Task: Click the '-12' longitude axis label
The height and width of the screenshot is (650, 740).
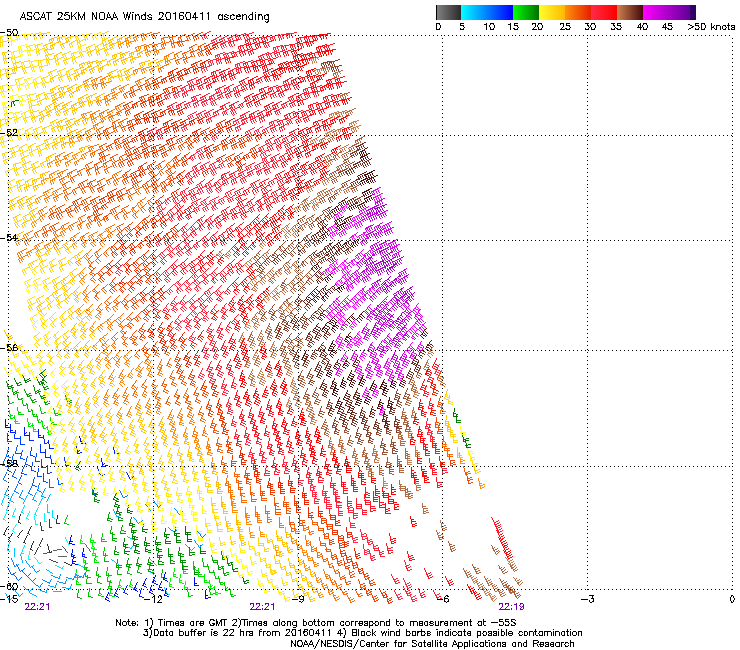Action: pyautogui.click(x=153, y=599)
